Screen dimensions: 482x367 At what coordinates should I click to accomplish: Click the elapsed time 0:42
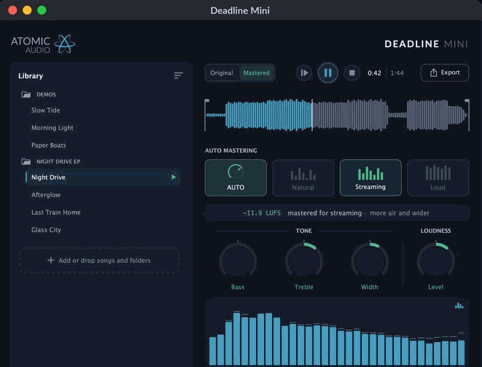tap(374, 73)
